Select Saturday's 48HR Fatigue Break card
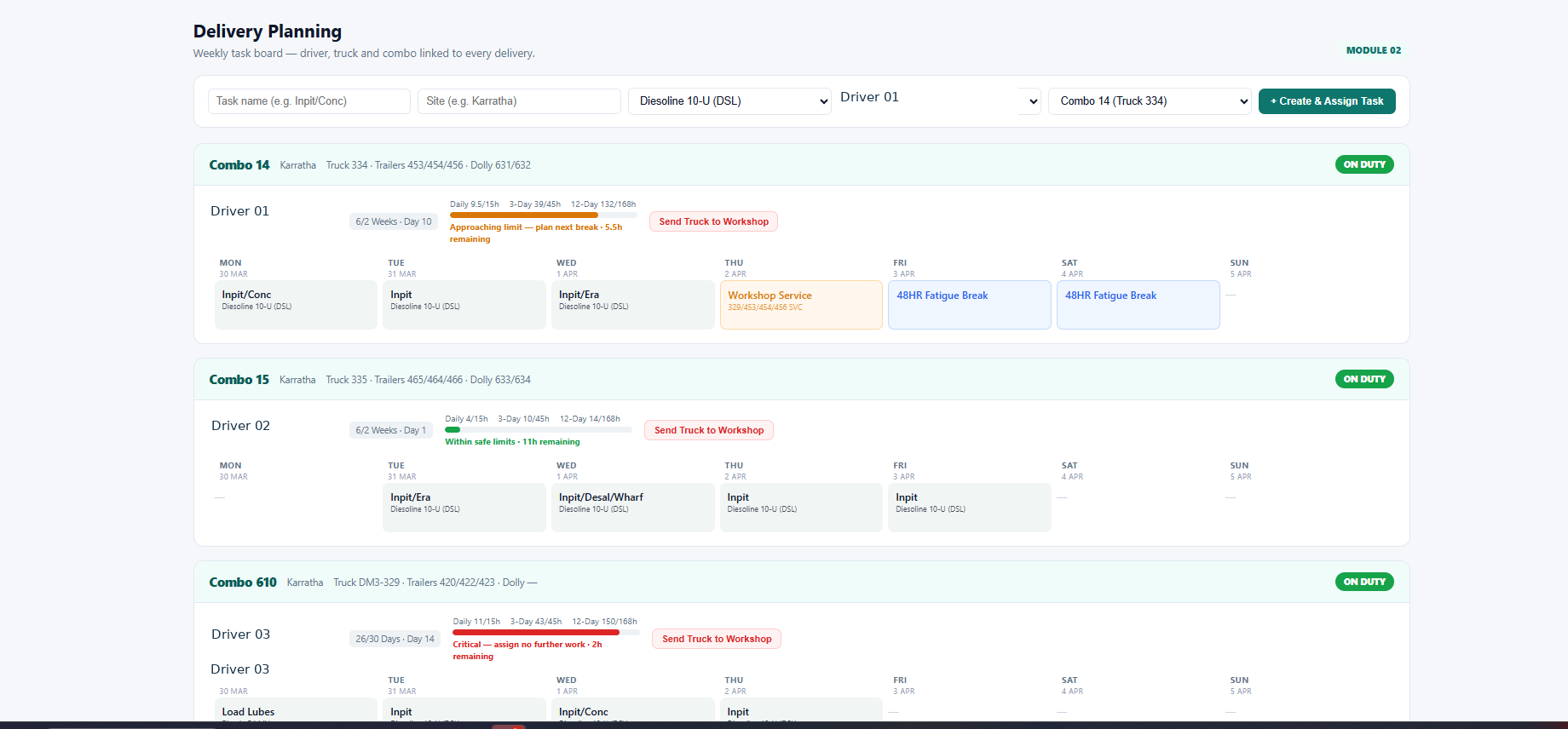 click(x=1139, y=305)
